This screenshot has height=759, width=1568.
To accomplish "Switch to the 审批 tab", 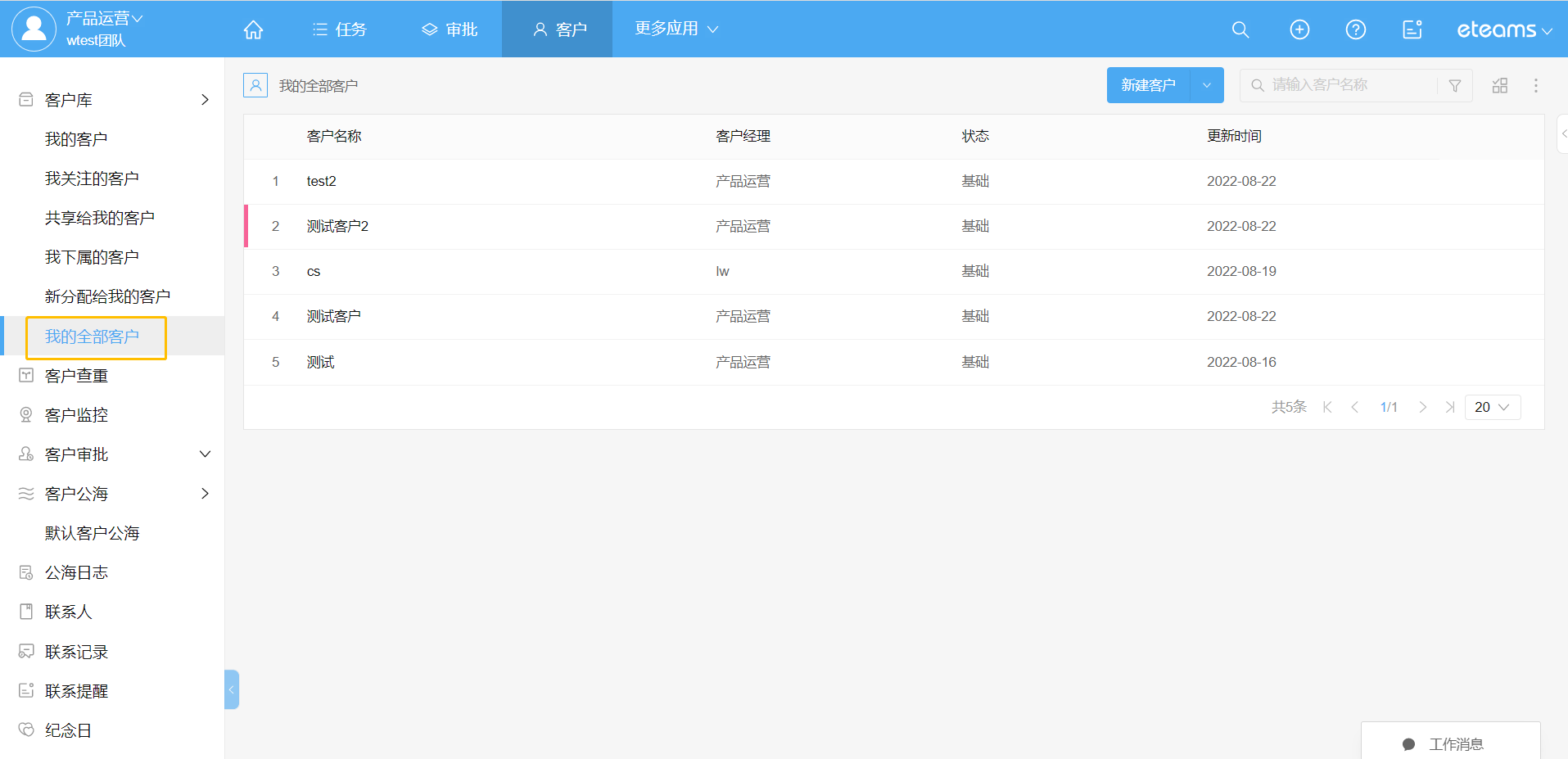I will point(450,29).
